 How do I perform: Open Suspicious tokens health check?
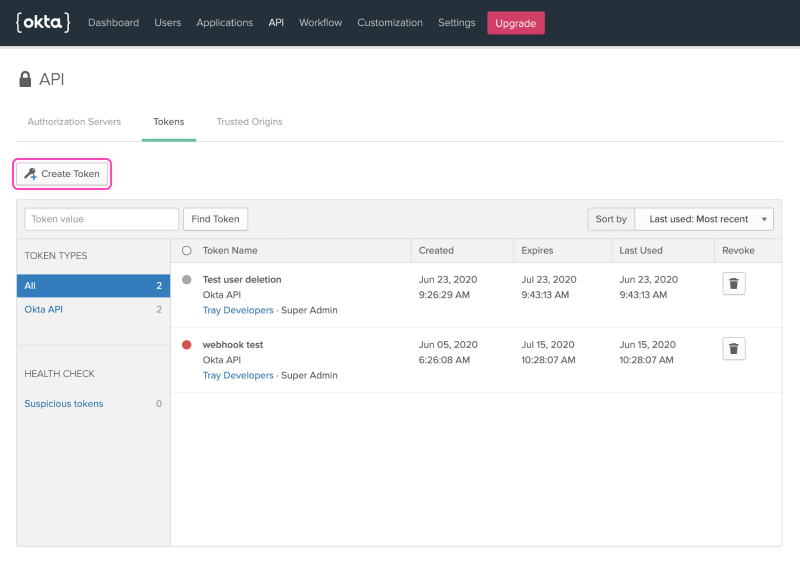(x=64, y=404)
